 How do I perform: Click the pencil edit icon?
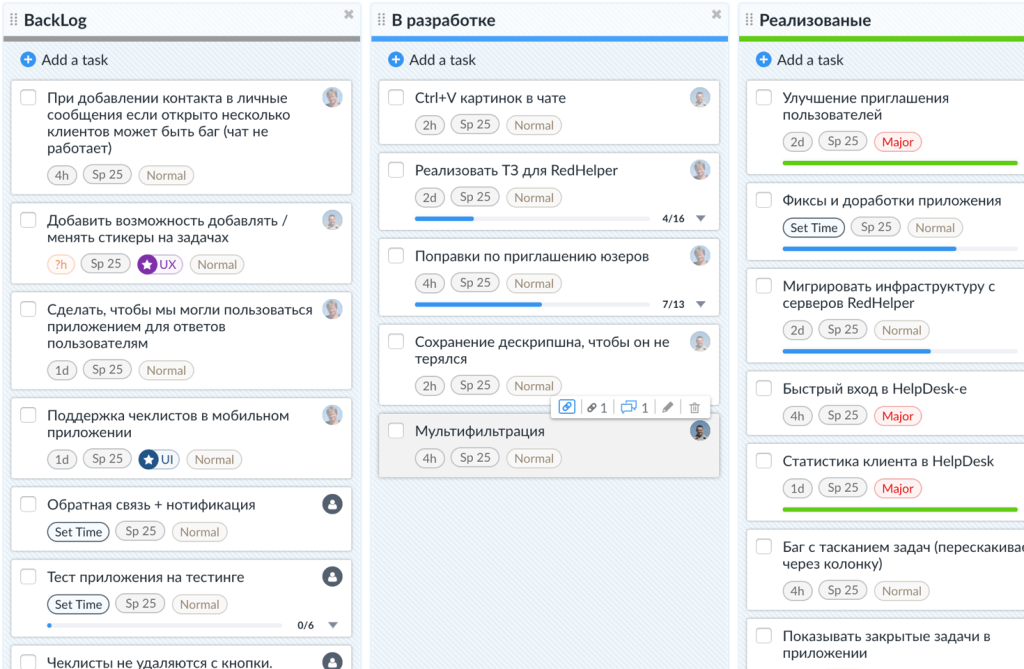click(x=668, y=407)
